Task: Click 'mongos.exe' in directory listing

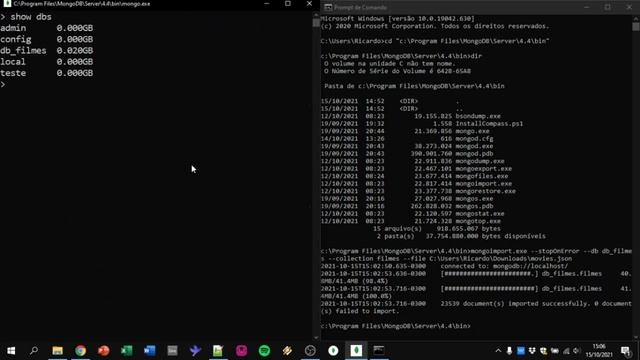Action: click(474, 199)
